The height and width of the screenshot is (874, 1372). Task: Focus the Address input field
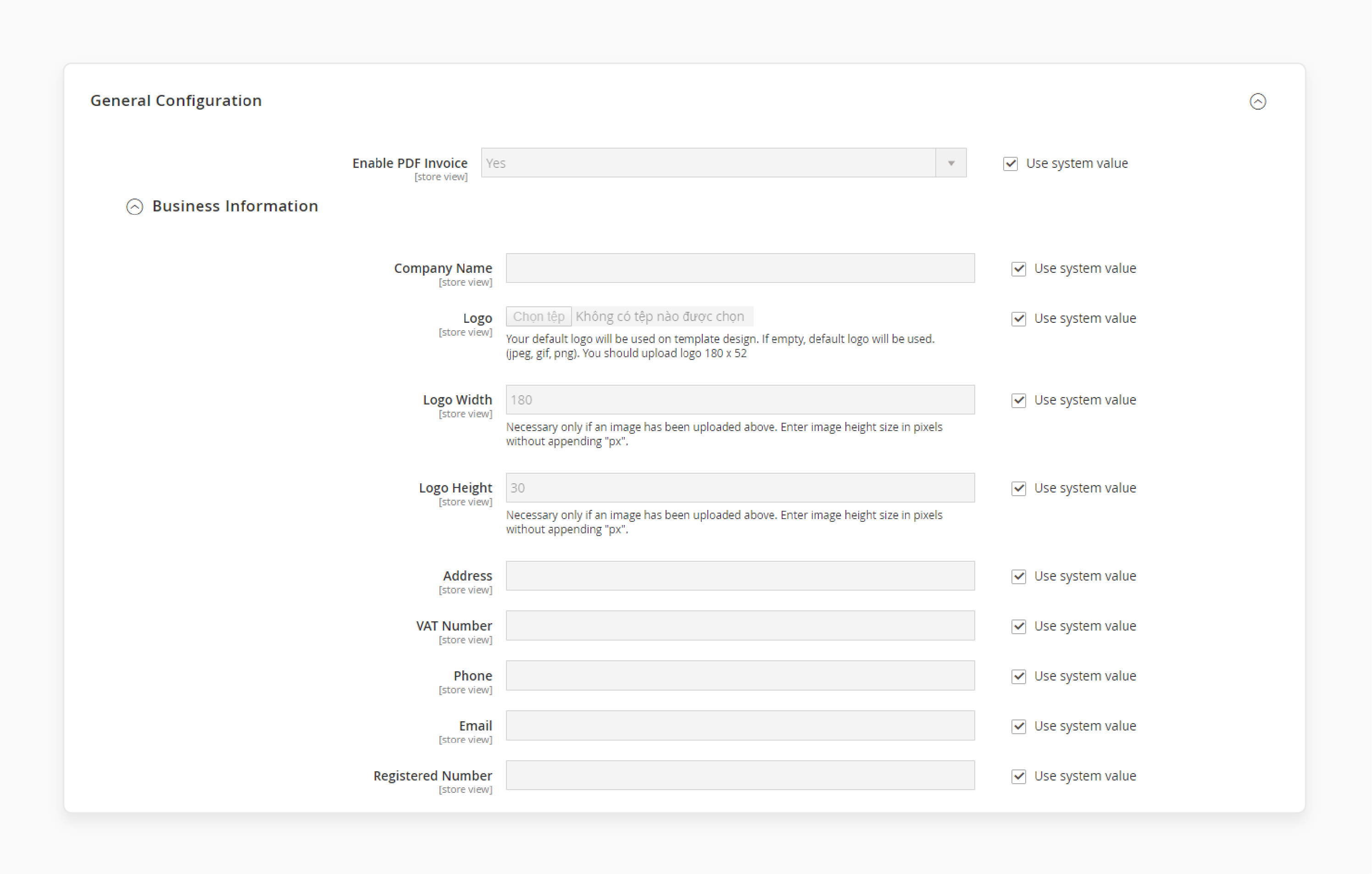(x=740, y=575)
